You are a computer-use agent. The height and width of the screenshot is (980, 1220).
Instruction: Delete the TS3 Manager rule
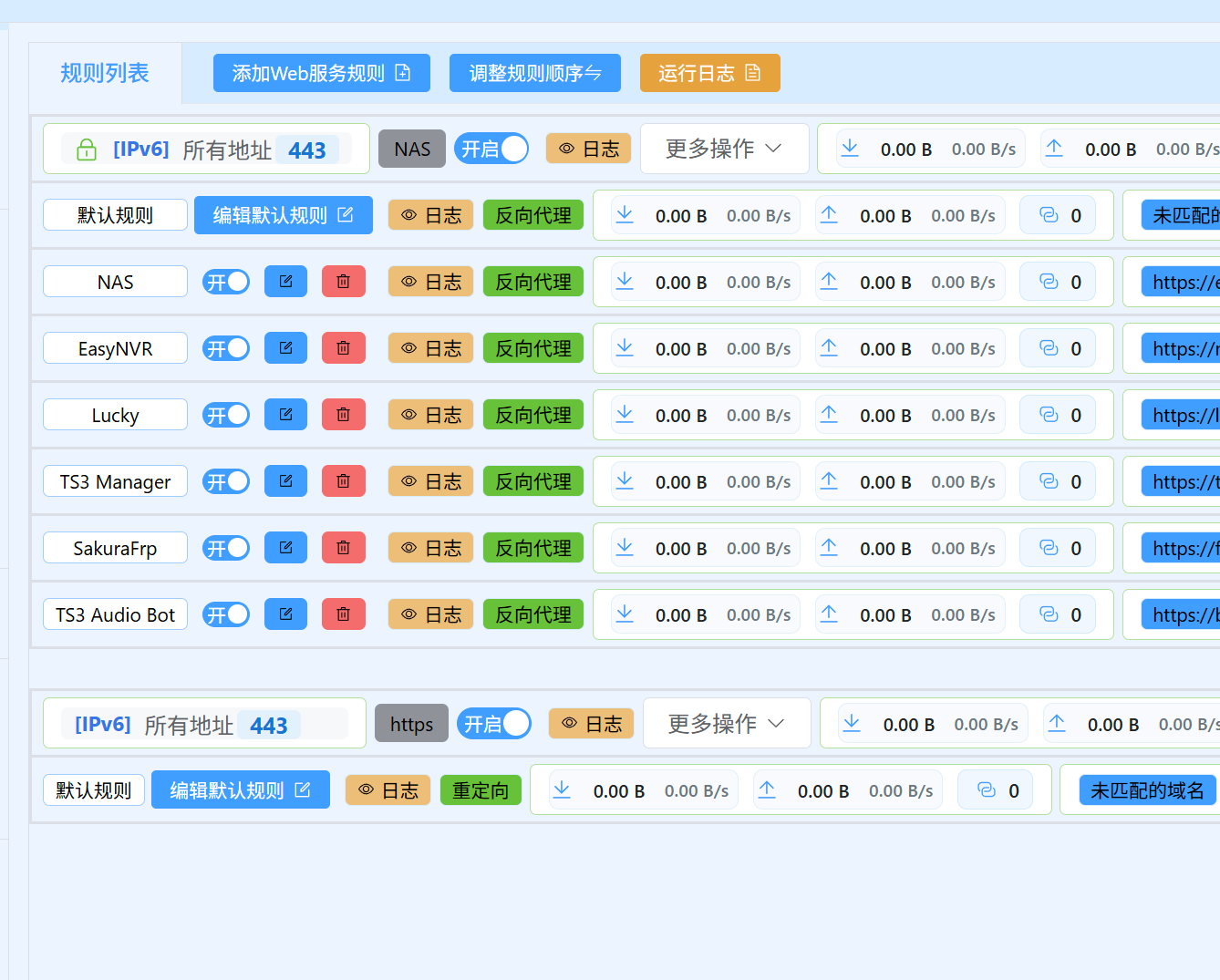pyautogui.click(x=344, y=481)
